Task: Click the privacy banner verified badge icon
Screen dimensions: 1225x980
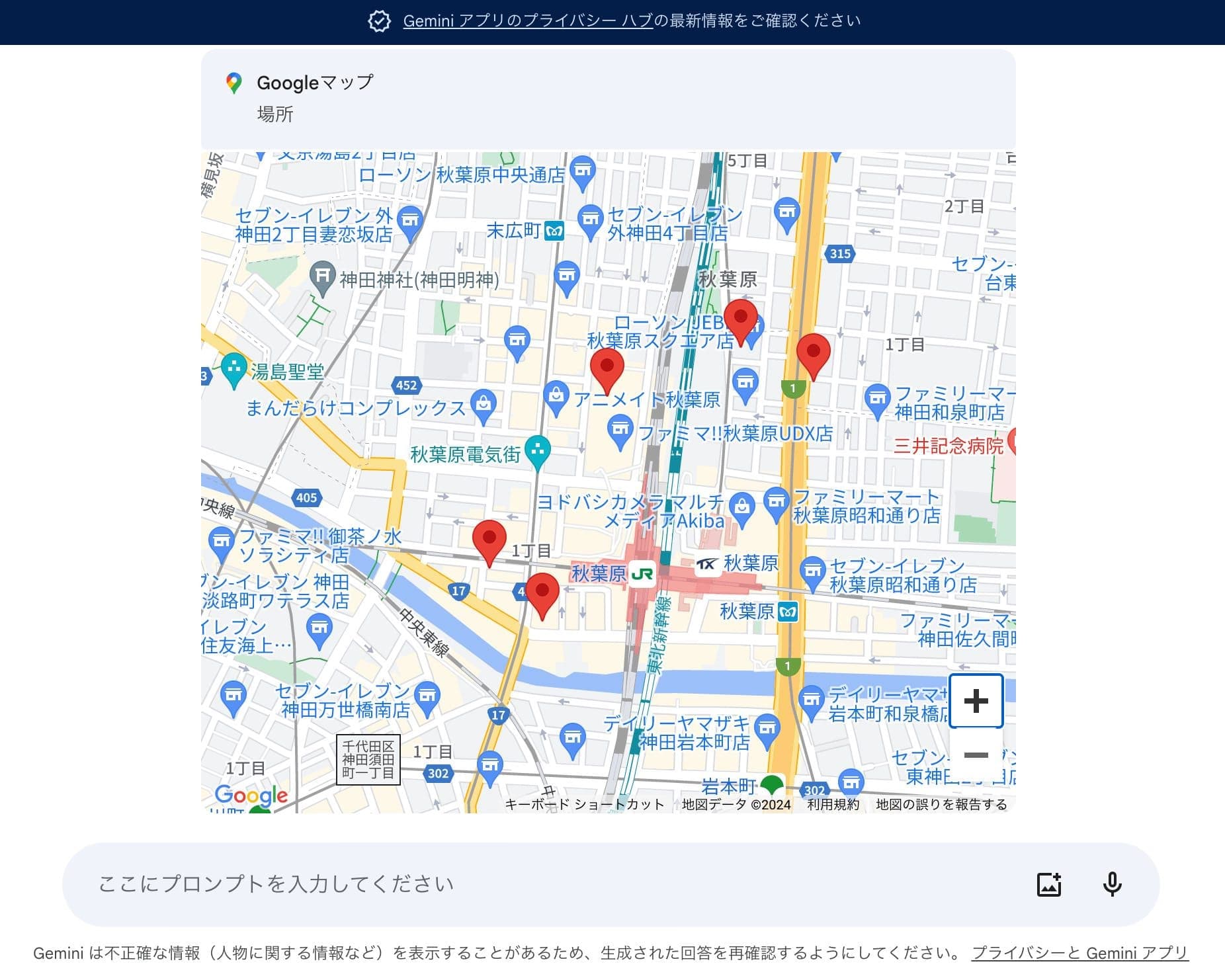Action: coord(379,21)
